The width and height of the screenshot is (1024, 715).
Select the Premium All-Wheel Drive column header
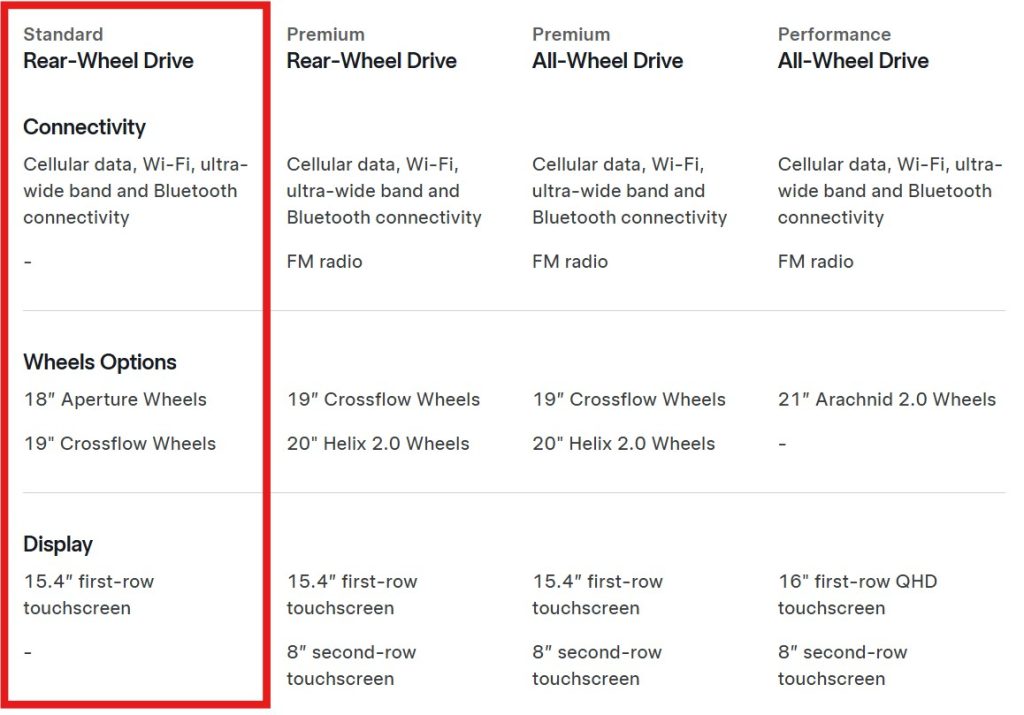[607, 49]
